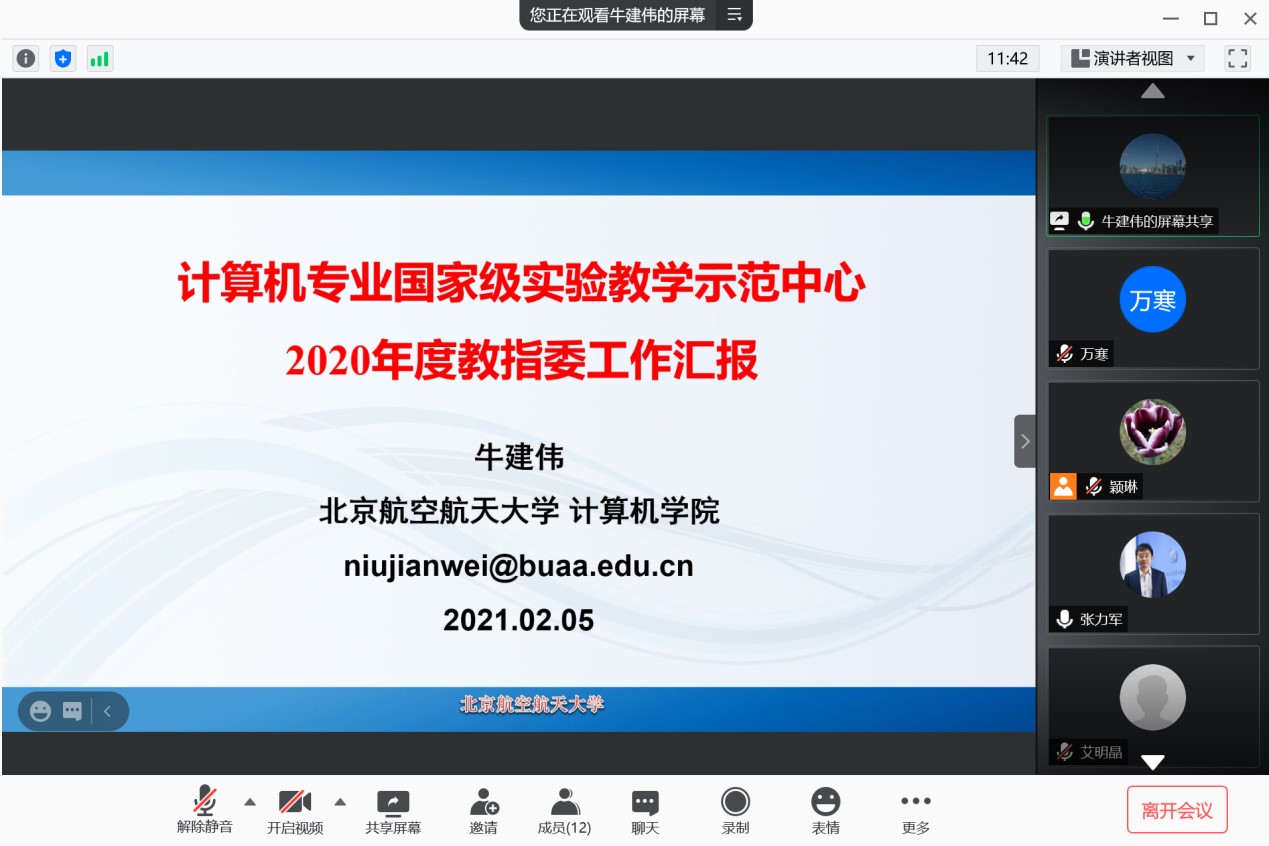Expand audio options arrow beside mute
The height and width of the screenshot is (846, 1269).
pyautogui.click(x=250, y=802)
